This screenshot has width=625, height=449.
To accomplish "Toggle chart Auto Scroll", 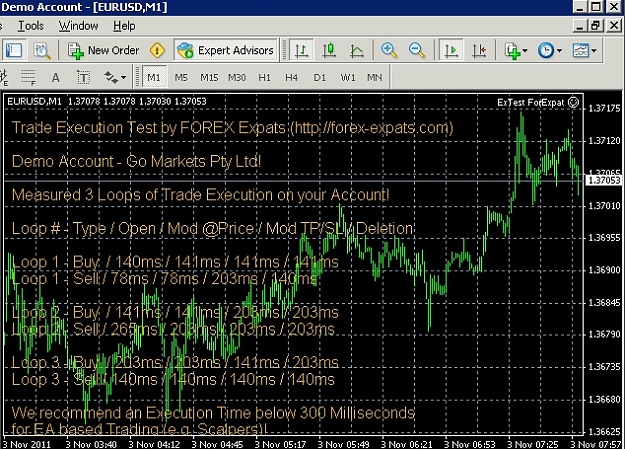I will pos(451,50).
